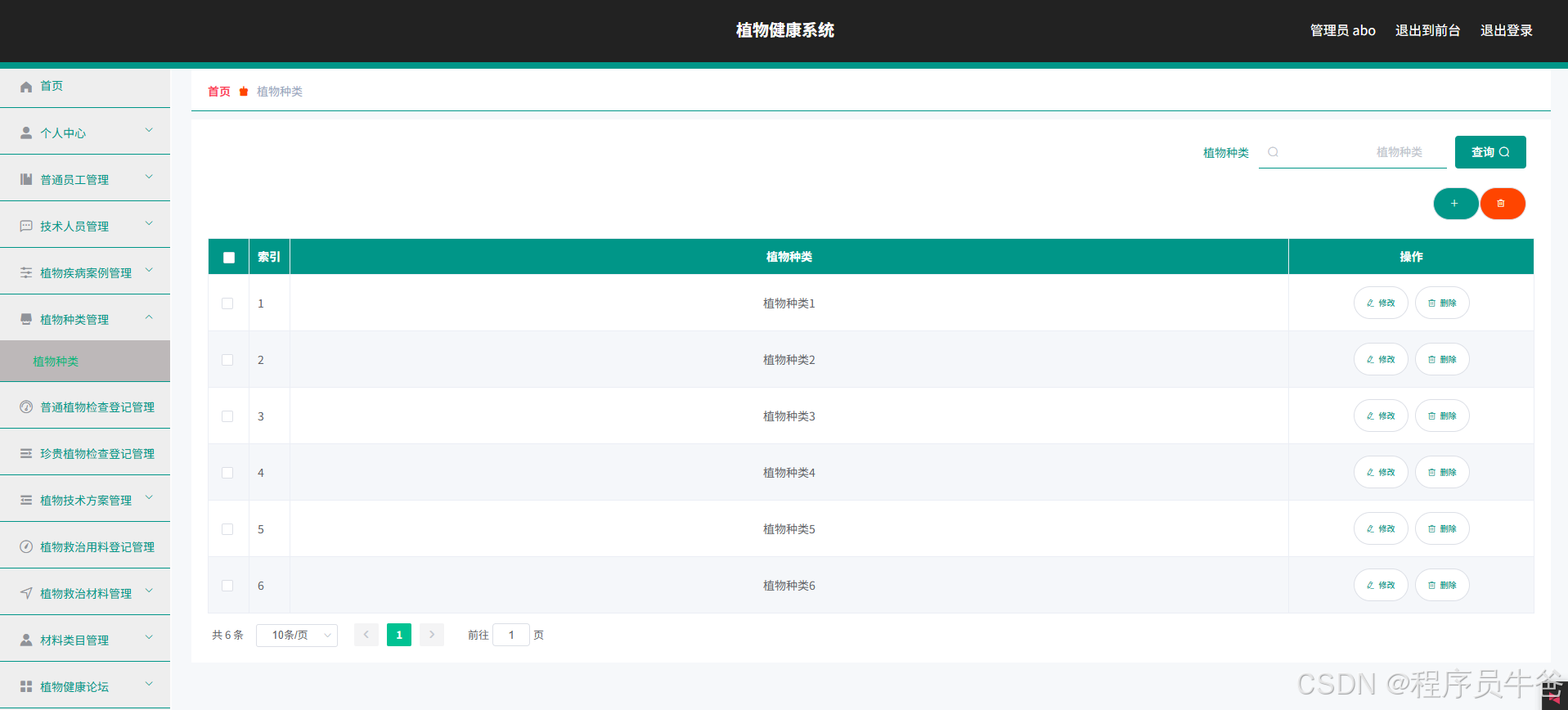Viewport: 1568px width, 710px height.
Task: Toggle the select-all checkbox in table header
Action: tap(229, 258)
